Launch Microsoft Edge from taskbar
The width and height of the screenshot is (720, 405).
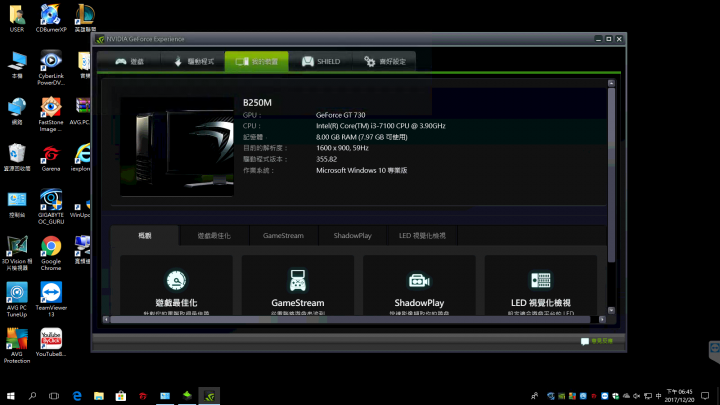[77, 396]
